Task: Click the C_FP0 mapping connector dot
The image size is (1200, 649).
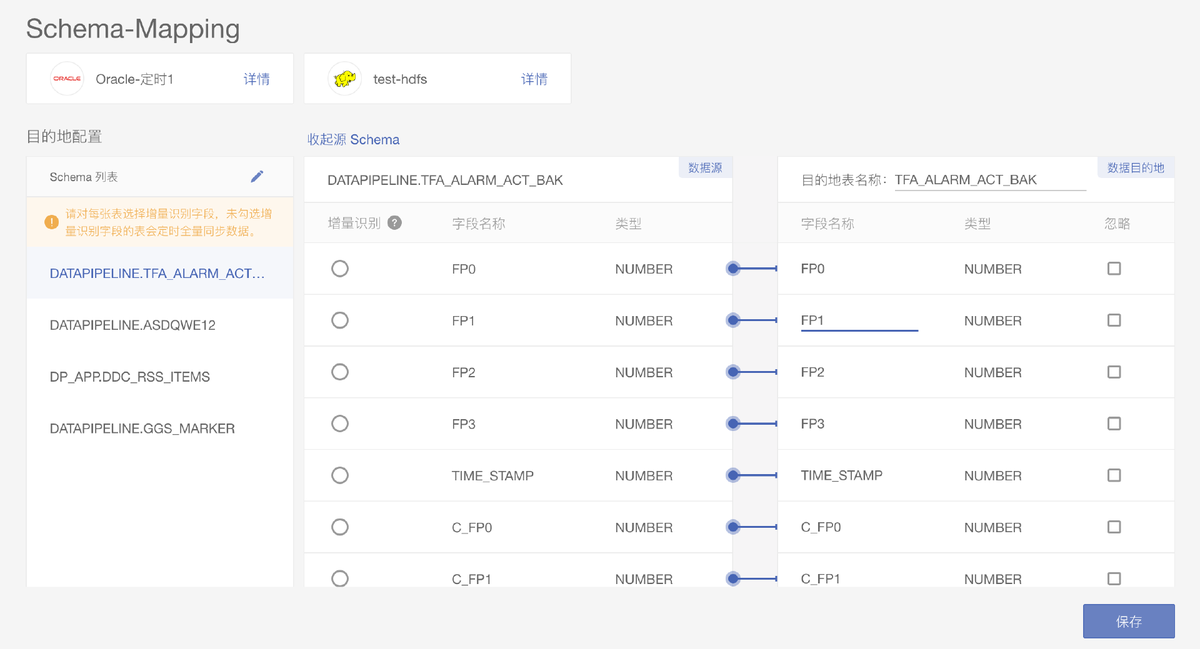Action: tap(733, 527)
